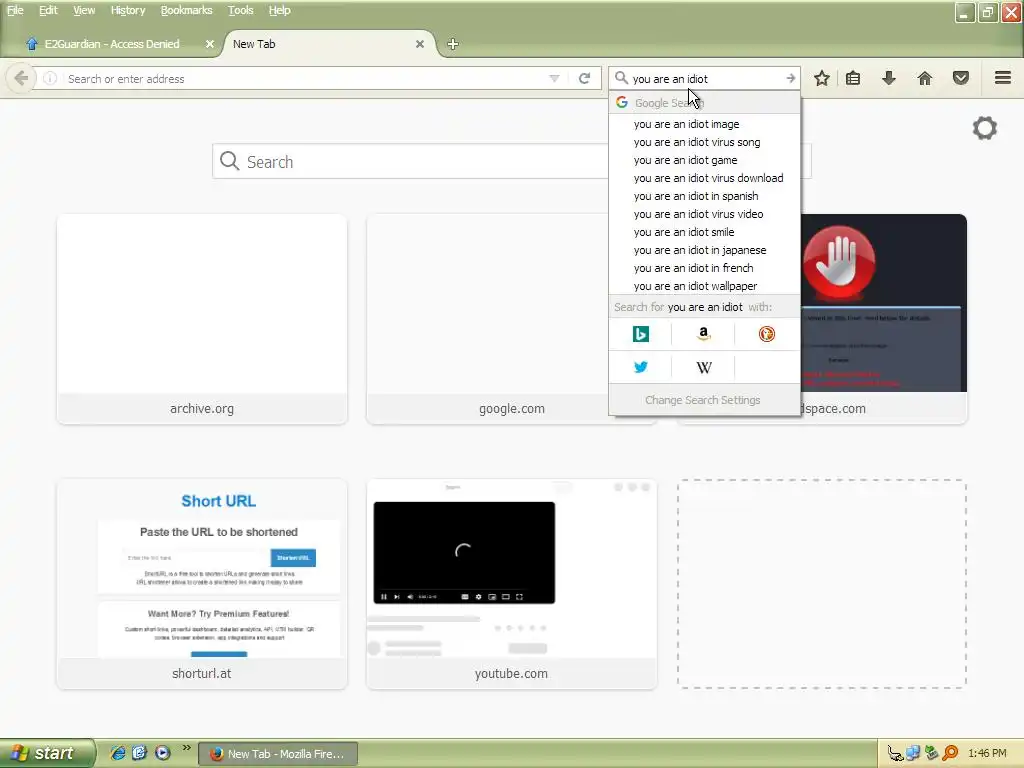The width and height of the screenshot is (1024, 768).
Task: Close the New Tab tab
Action: [x=420, y=44]
